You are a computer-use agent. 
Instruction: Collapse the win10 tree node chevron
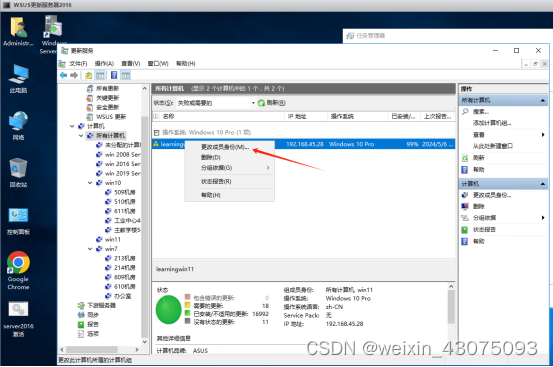click(90, 183)
